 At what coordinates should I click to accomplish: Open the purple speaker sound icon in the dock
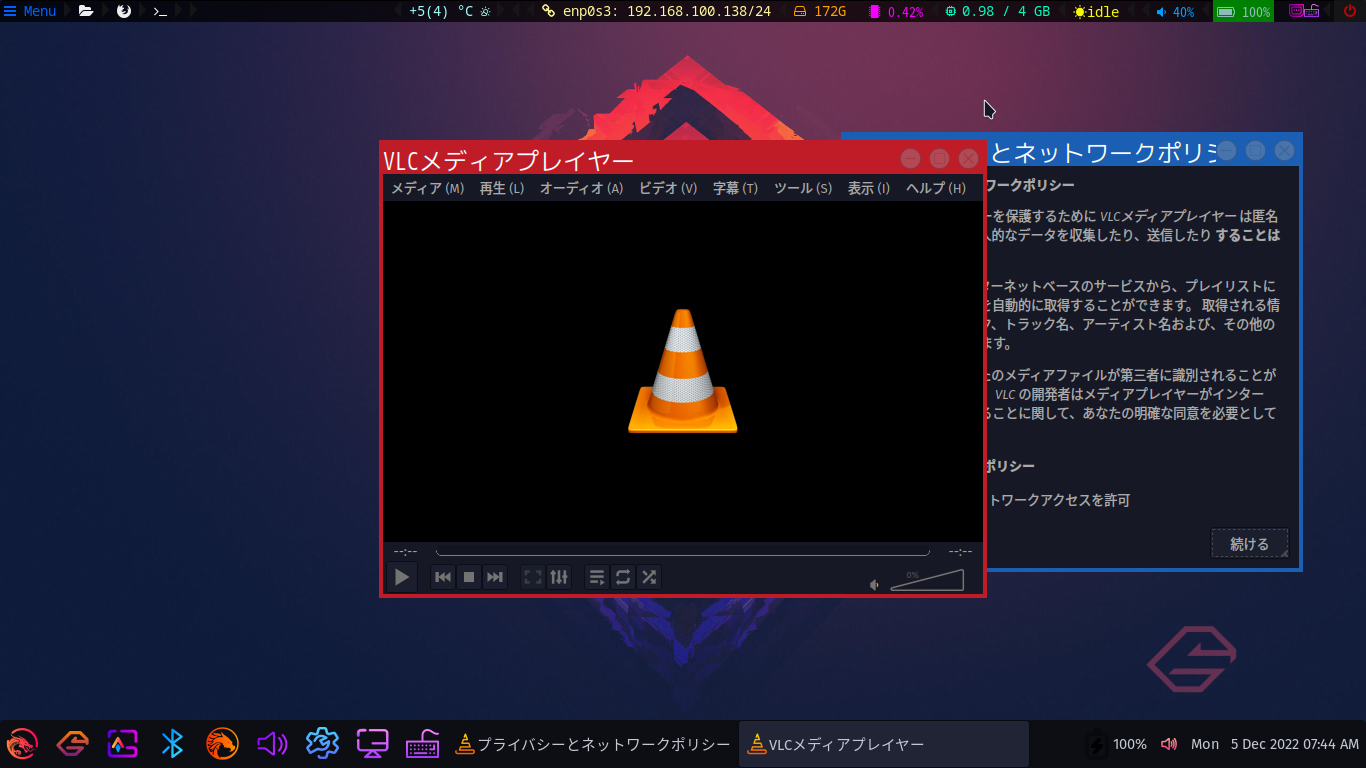(x=272, y=744)
